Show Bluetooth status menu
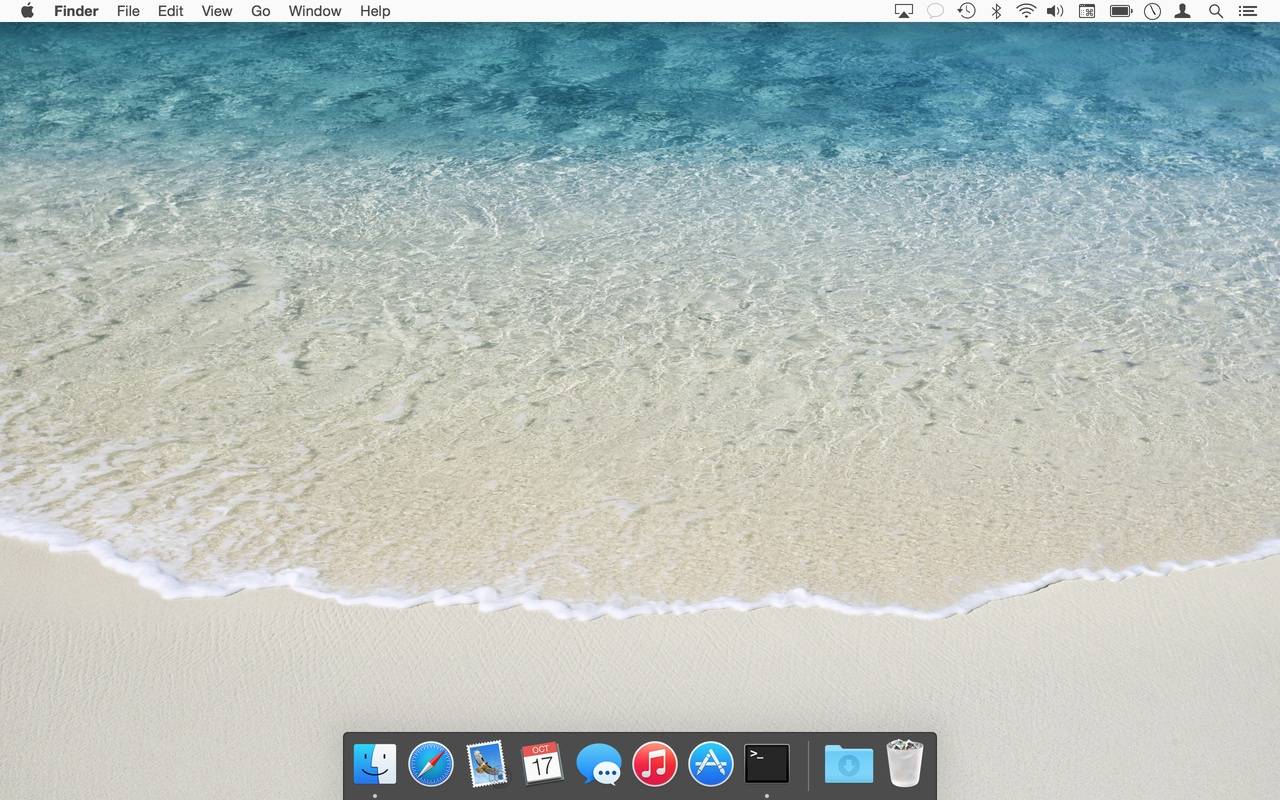1280x800 pixels. pos(996,11)
